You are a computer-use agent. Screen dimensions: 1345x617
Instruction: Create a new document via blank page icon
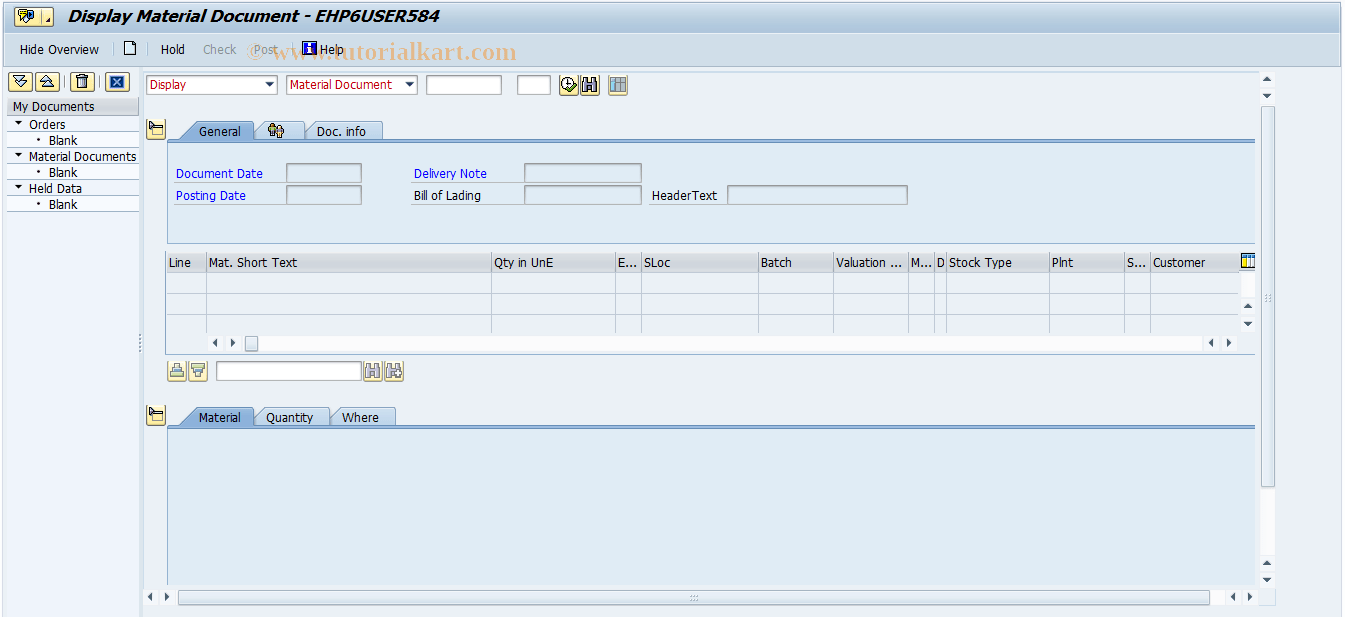[x=130, y=48]
